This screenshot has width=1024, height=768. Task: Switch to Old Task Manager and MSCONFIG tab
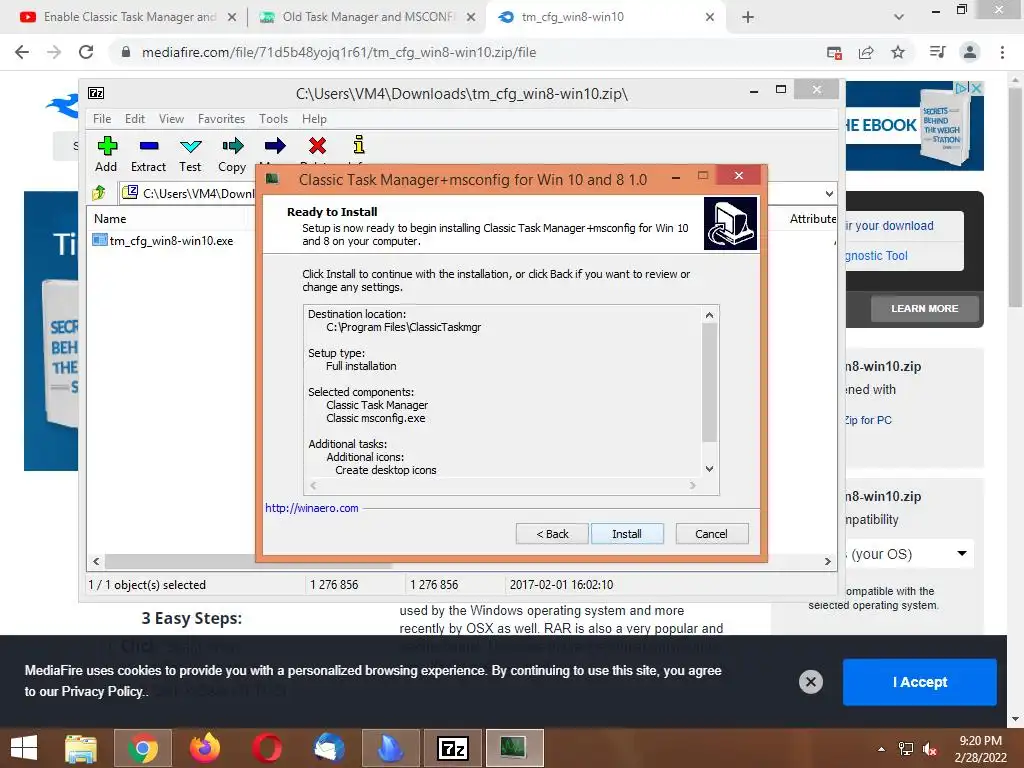[368, 17]
